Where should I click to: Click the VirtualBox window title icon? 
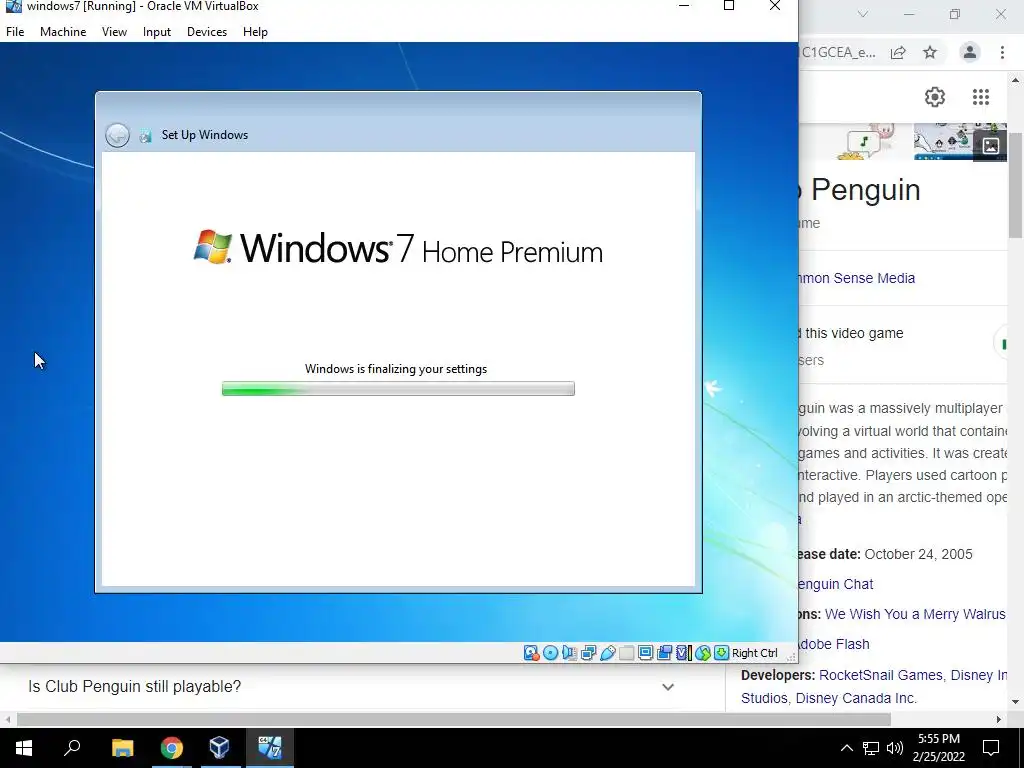point(13,7)
